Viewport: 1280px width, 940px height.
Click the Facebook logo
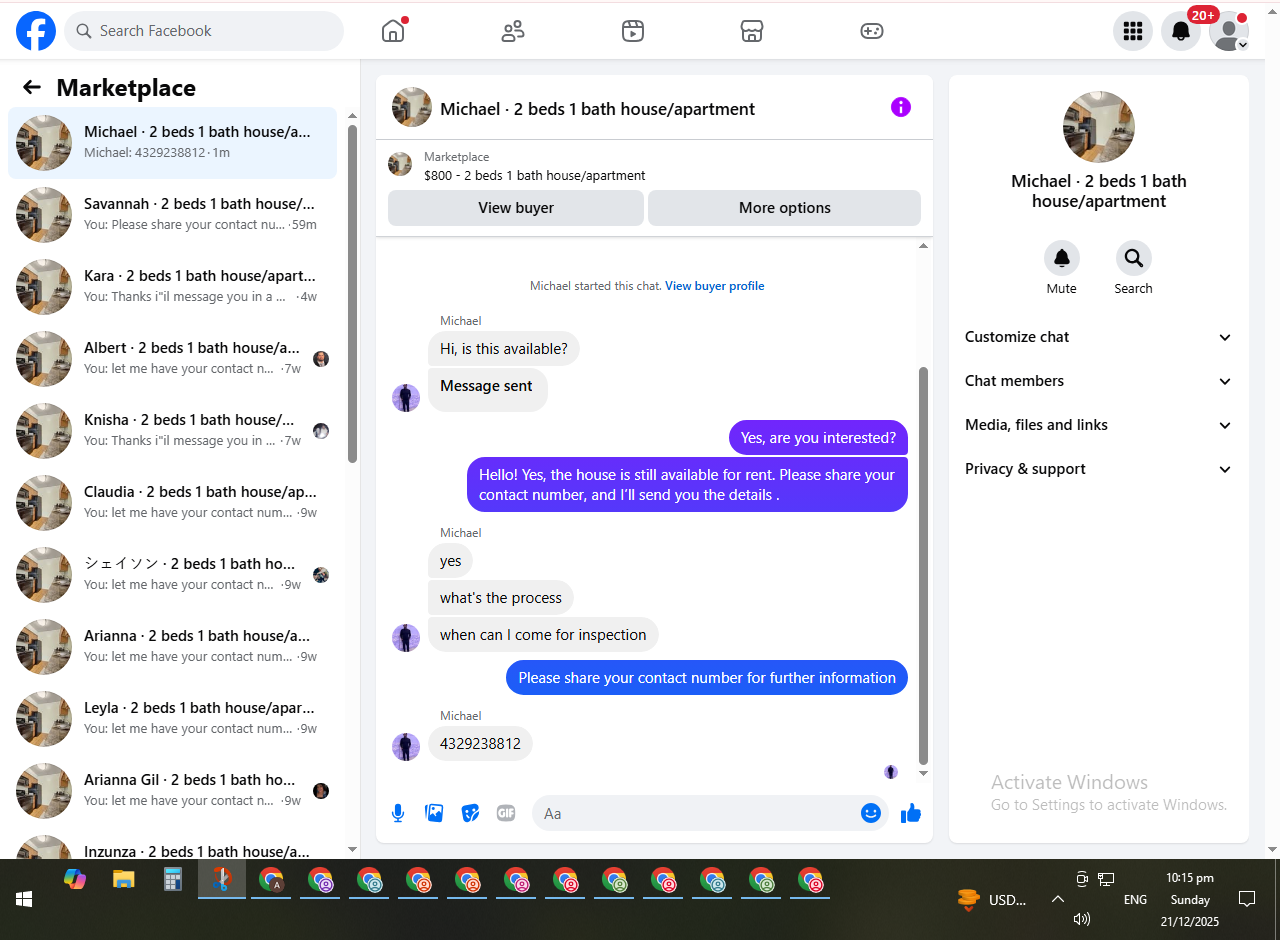coord(36,31)
